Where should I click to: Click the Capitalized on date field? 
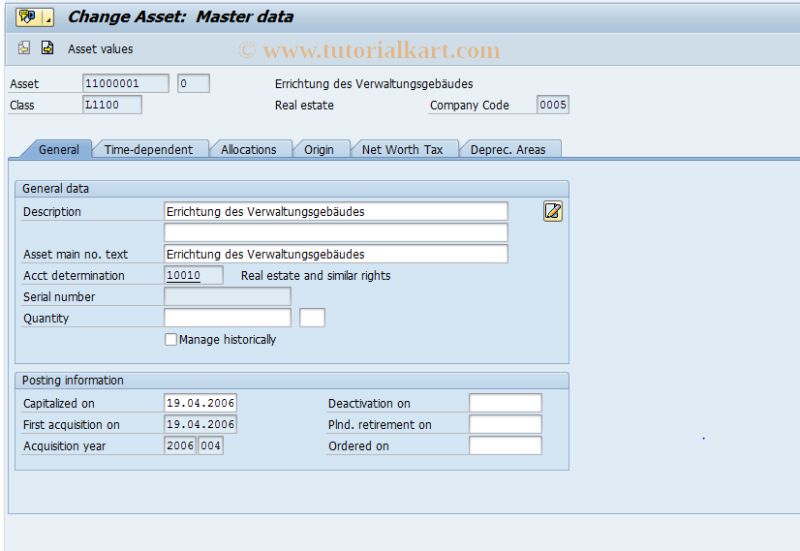point(201,403)
